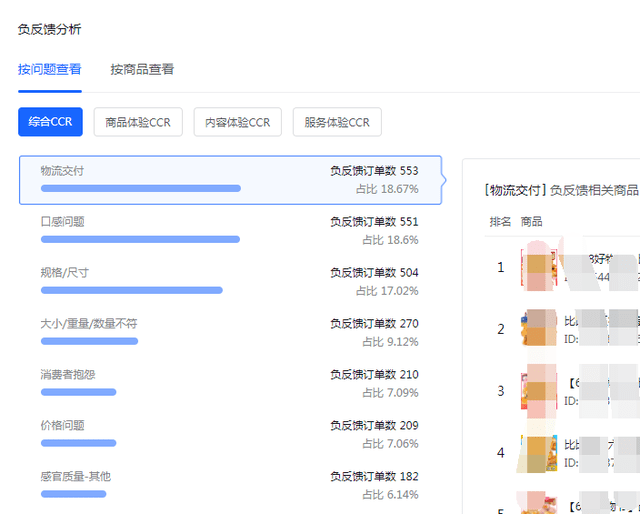The image size is (640, 514).
Task: Click the 排名 column header
Action: (x=500, y=222)
